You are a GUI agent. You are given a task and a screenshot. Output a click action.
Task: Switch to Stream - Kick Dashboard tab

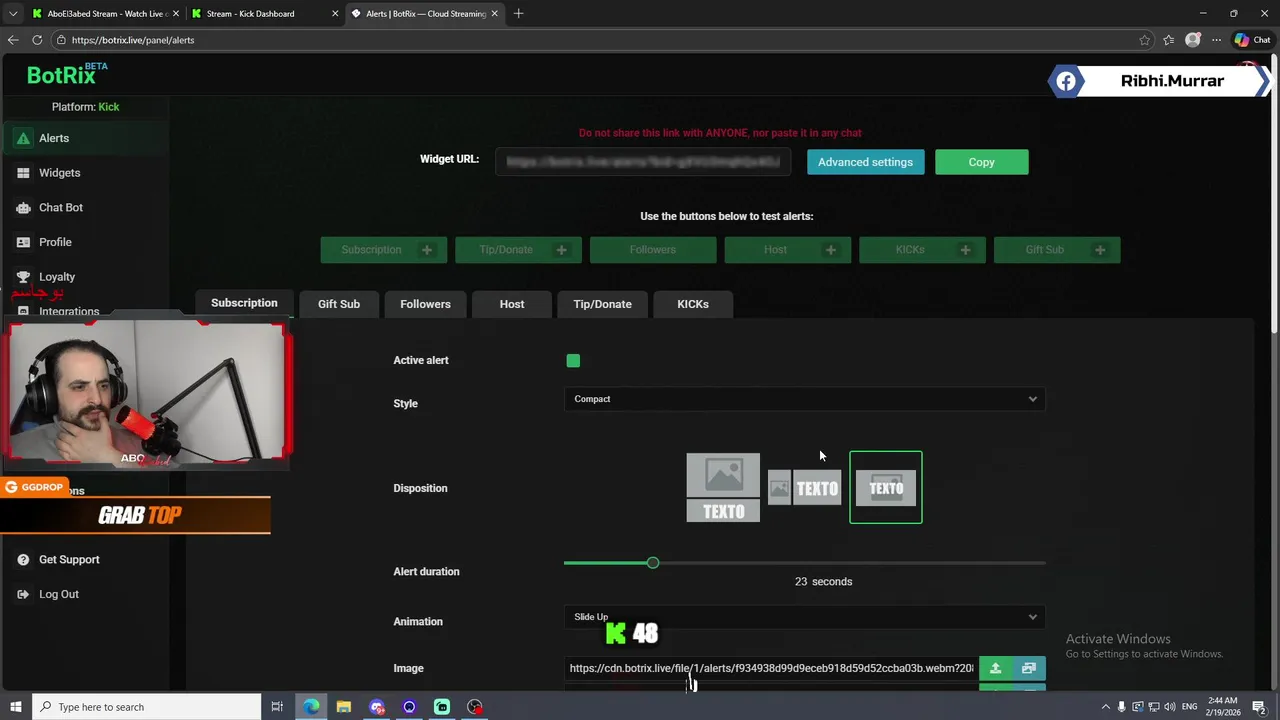tap(264, 14)
